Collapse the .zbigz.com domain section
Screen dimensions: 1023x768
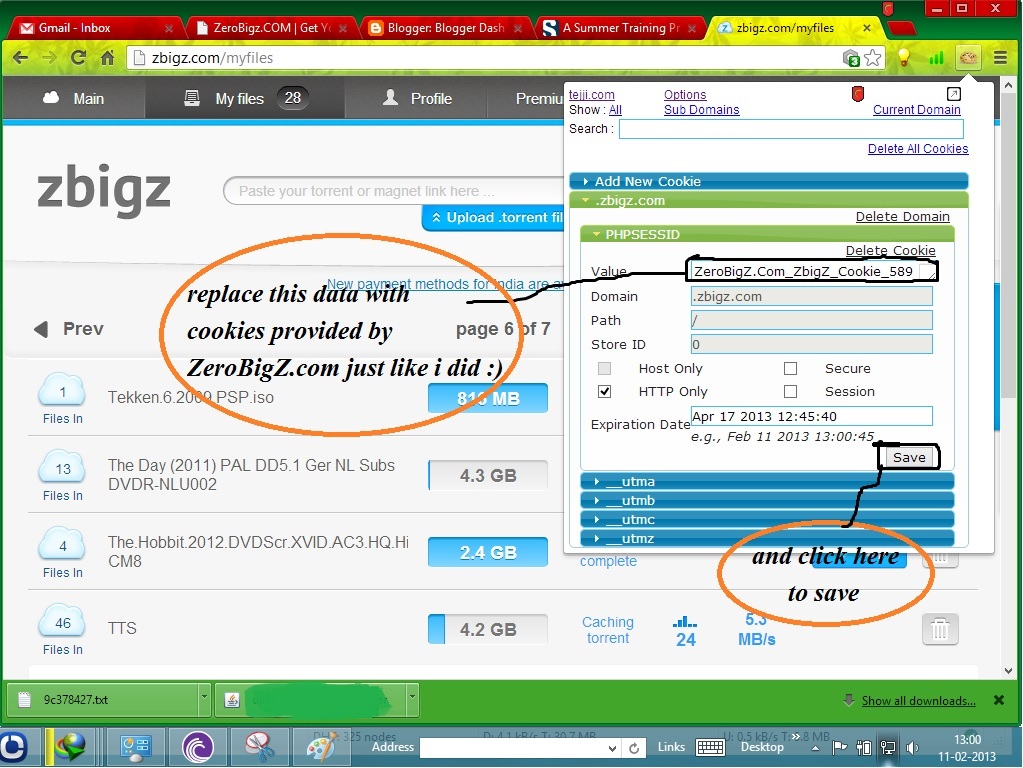(x=769, y=200)
